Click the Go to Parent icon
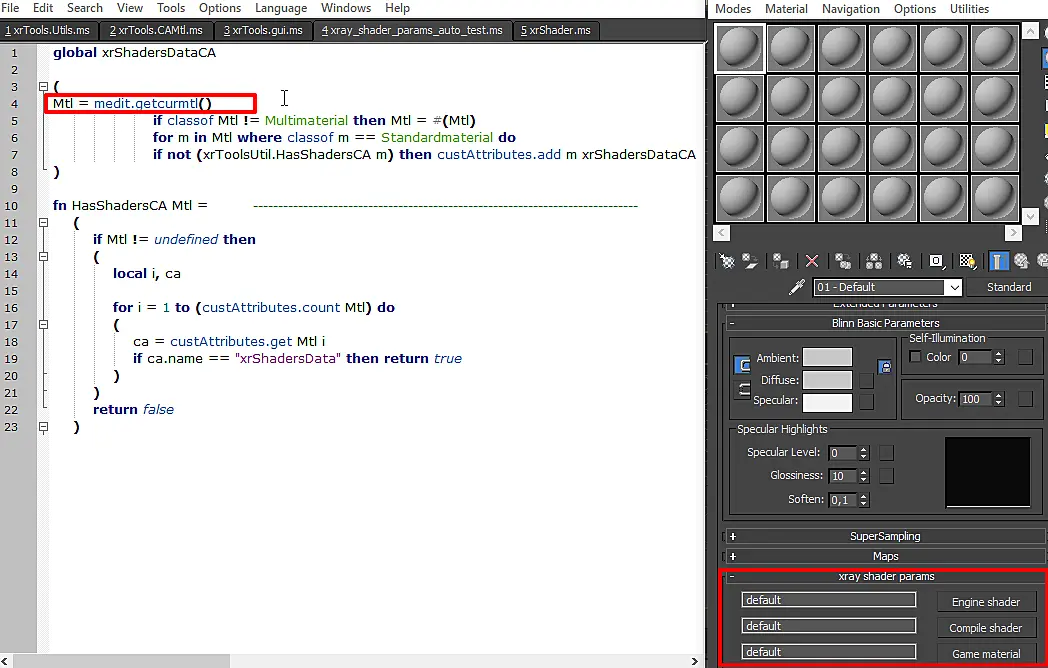The width and height of the screenshot is (1048, 668). [x=1021, y=261]
